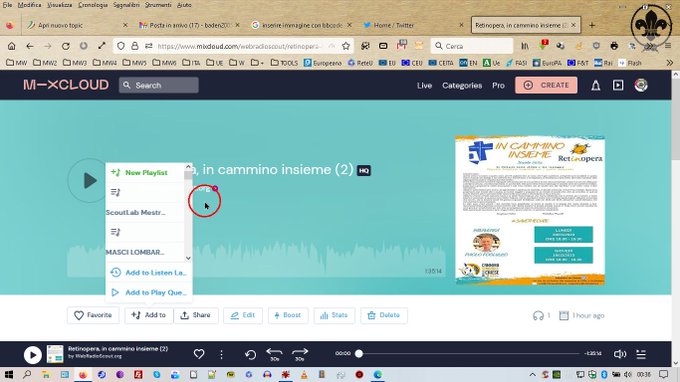This screenshot has height=382, width=680.
Task: Favorite the track with player heart icon
Action: click(x=199, y=354)
